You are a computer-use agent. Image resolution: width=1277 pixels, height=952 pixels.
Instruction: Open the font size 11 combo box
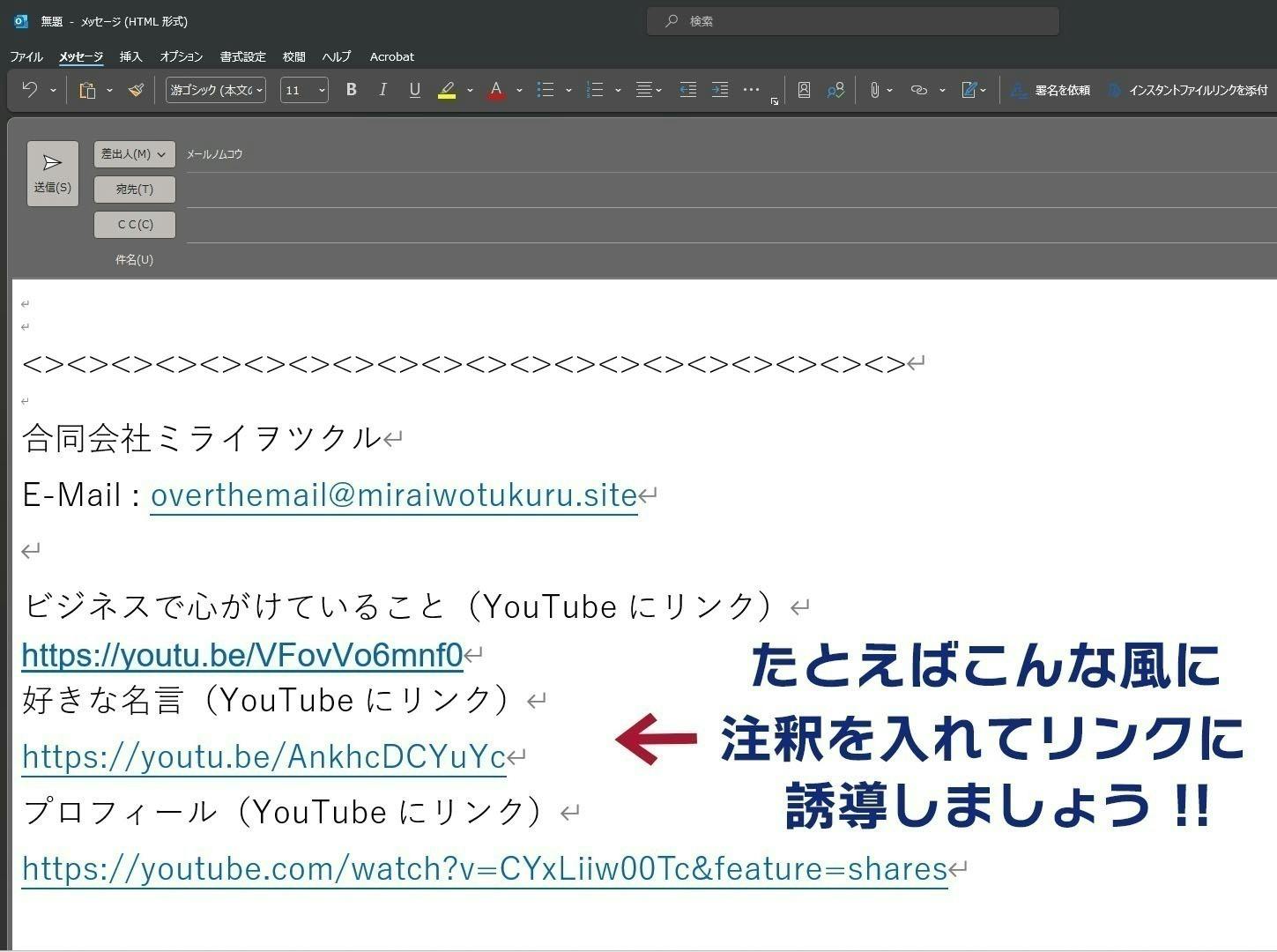[304, 90]
